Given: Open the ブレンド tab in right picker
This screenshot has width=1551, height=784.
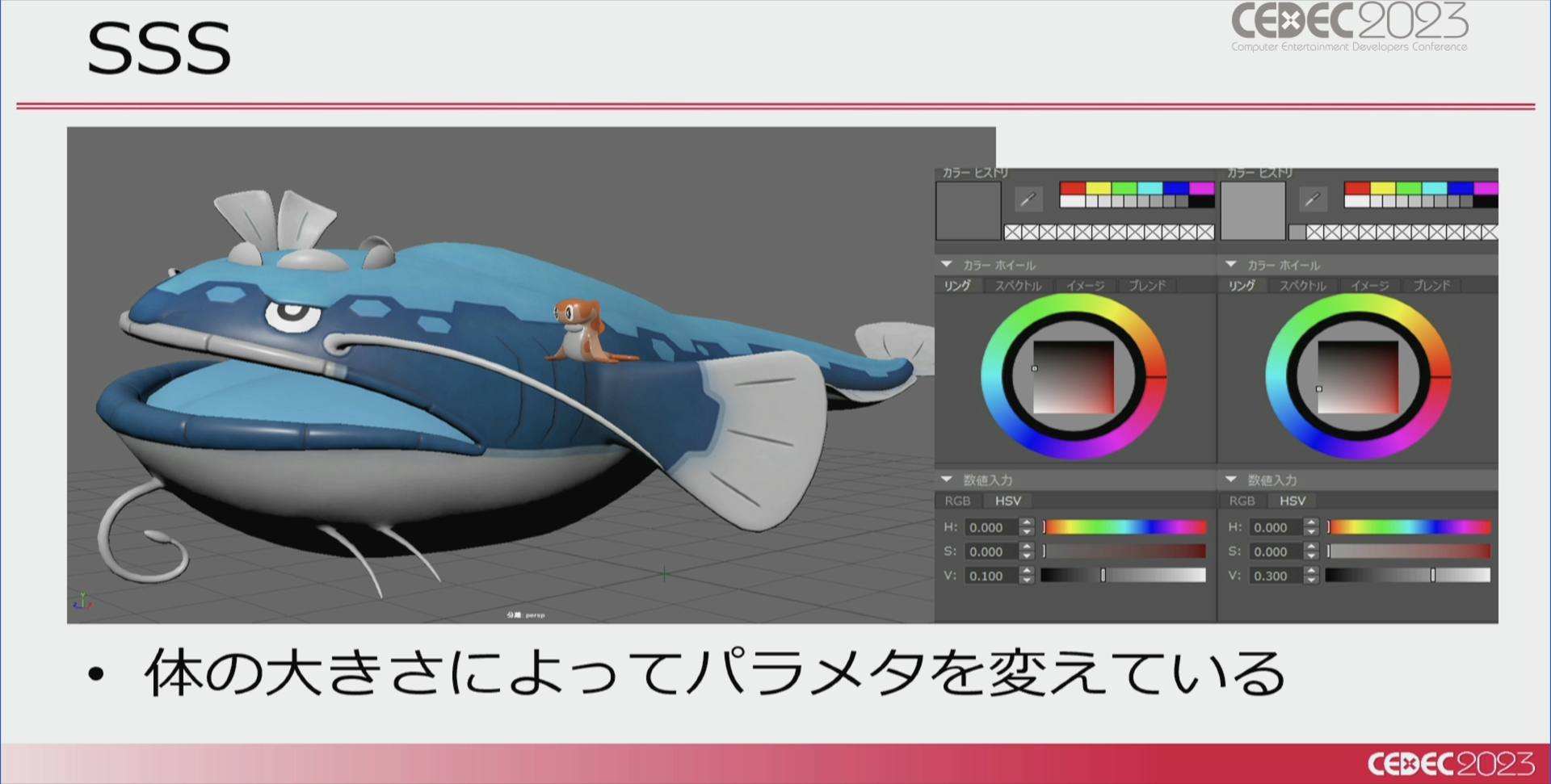Looking at the screenshot, I should tap(1431, 286).
